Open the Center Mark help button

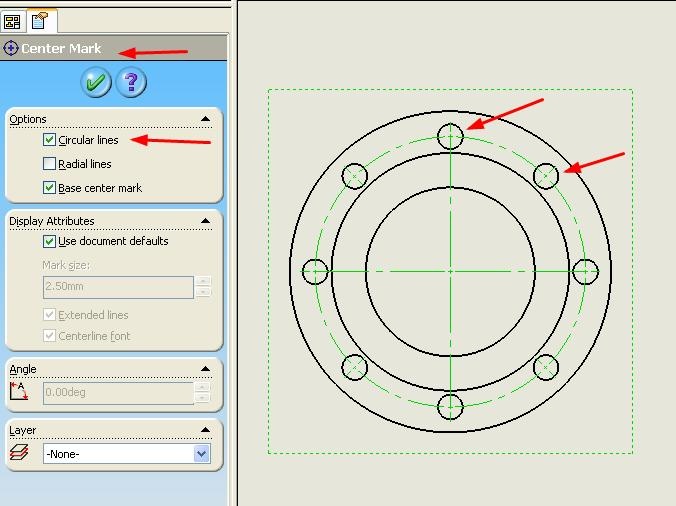pos(131,82)
